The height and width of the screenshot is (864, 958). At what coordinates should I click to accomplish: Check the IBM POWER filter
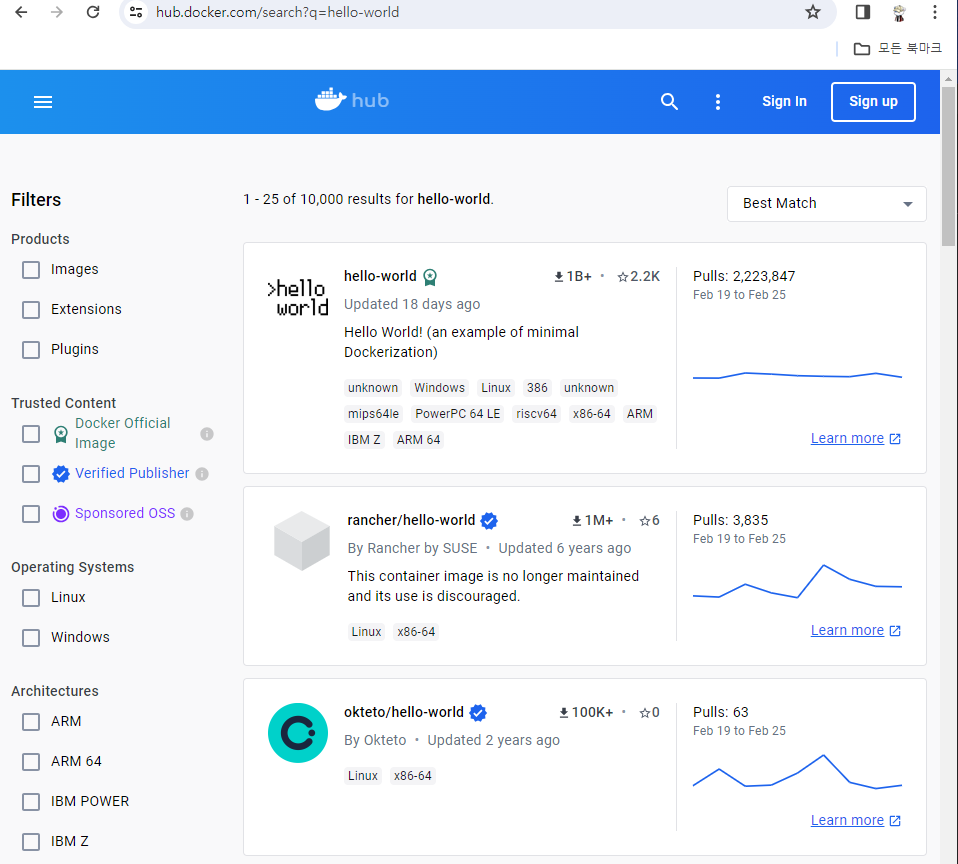tap(31, 802)
